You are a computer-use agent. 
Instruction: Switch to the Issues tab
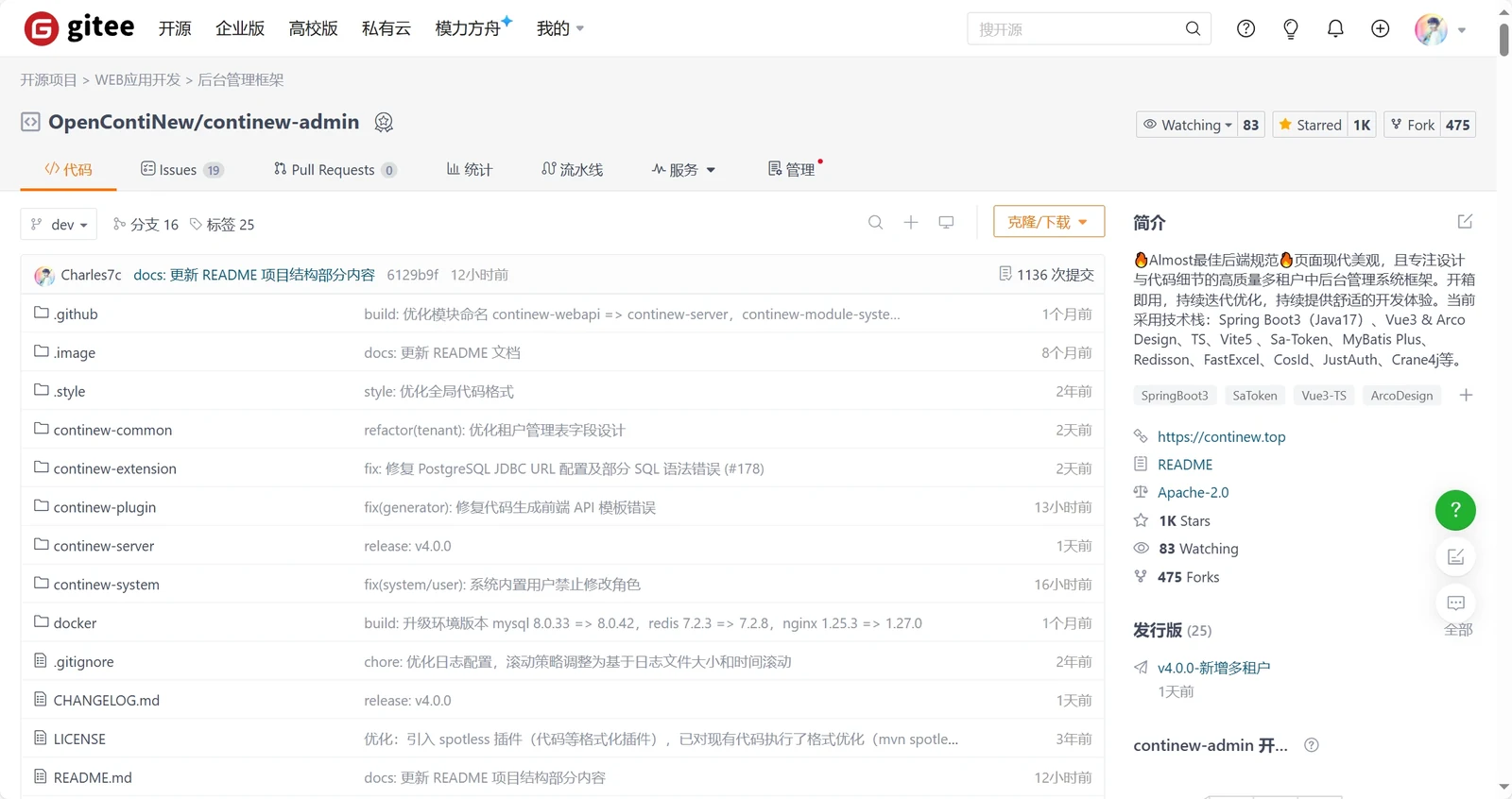(181, 170)
